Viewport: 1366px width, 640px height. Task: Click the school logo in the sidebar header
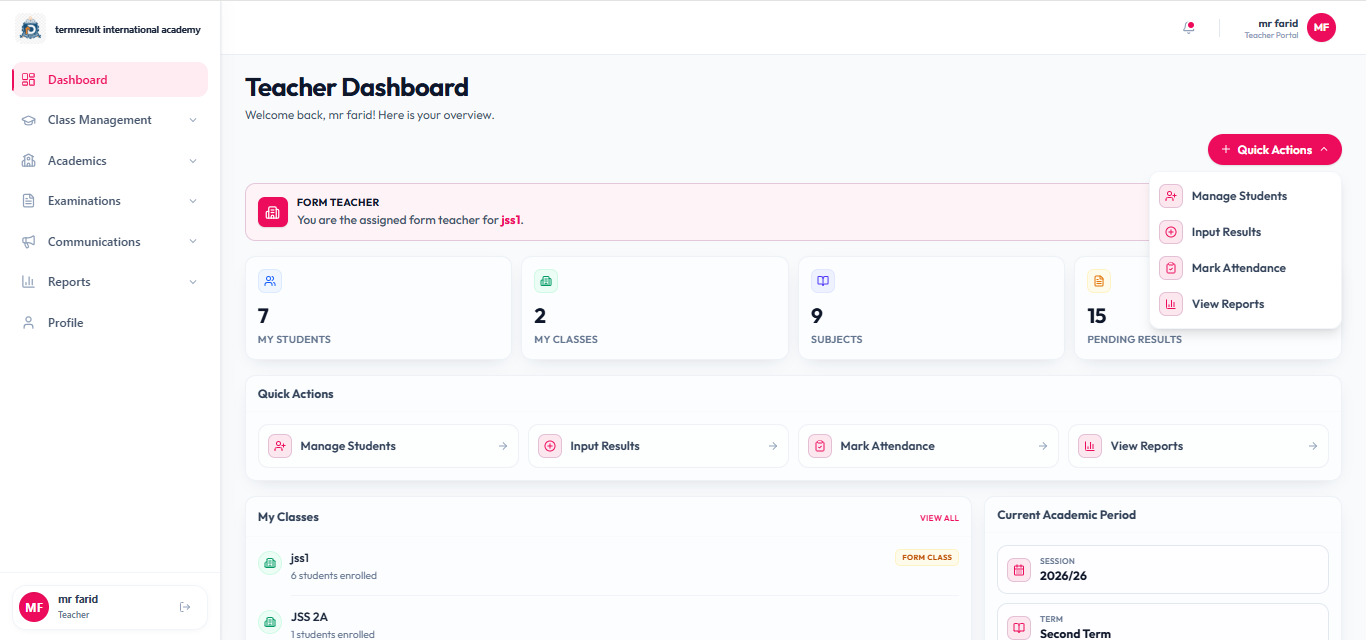click(30, 29)
